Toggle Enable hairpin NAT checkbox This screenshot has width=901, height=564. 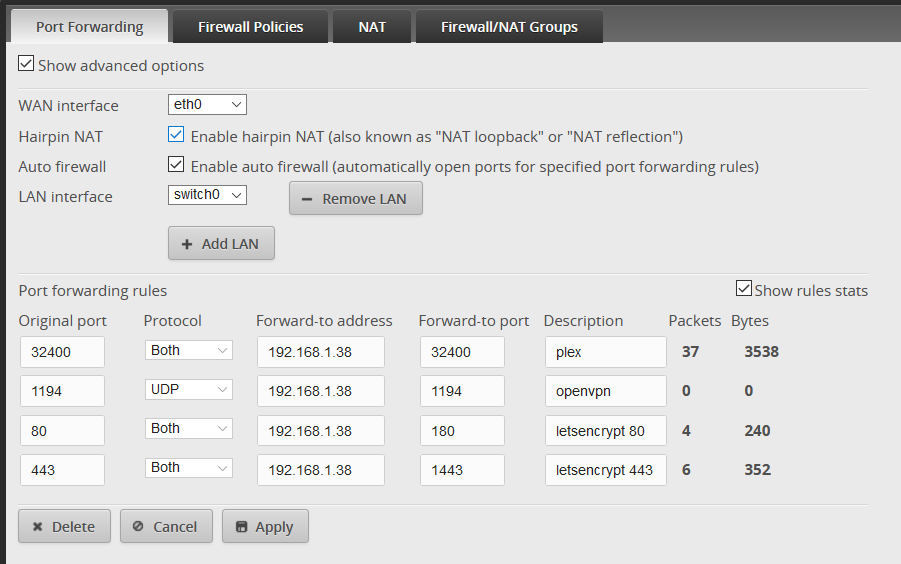(x=176, y=134)
